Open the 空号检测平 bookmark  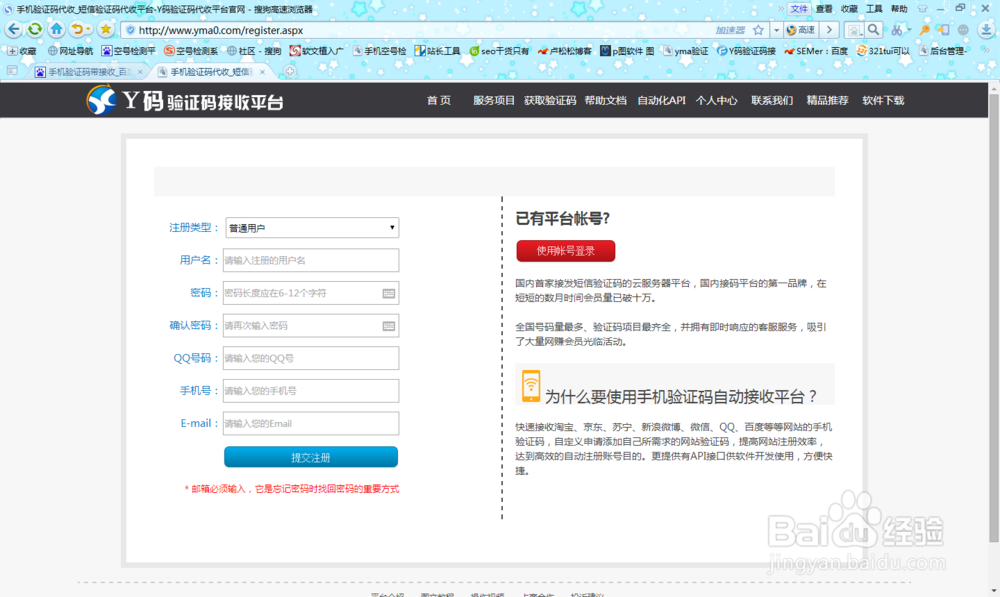tap(128, 51)
